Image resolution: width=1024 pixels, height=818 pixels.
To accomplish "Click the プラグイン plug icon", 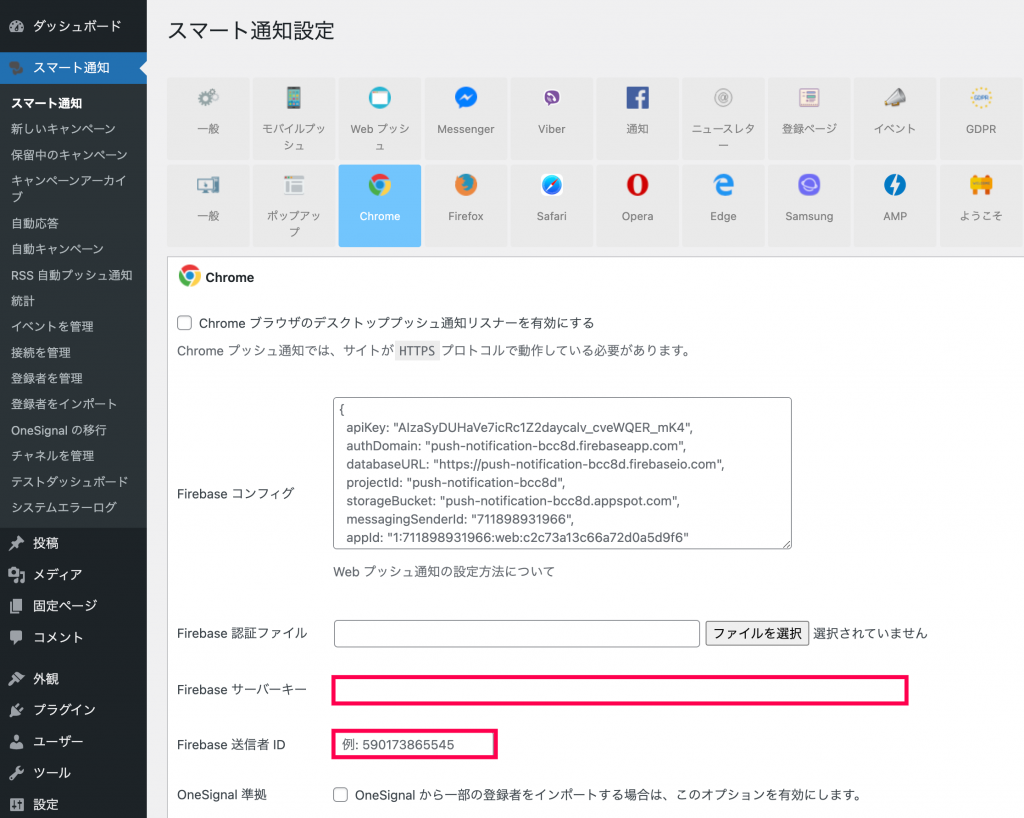I will pos(16,710).
